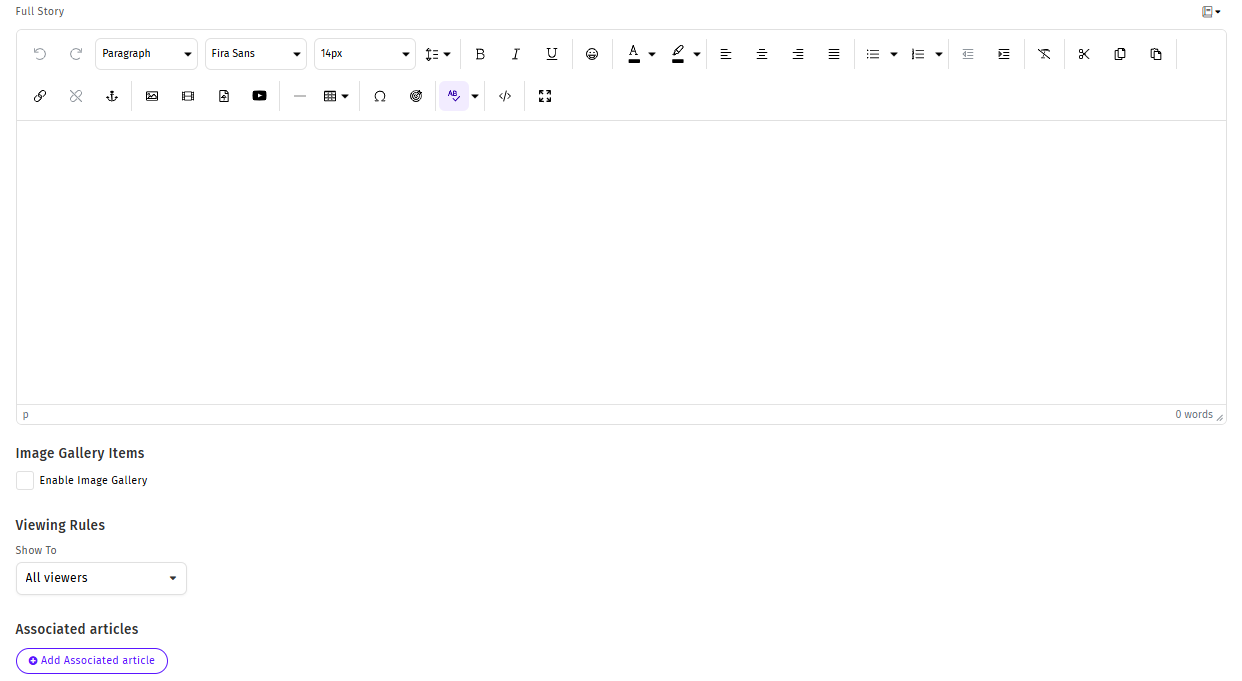Toggle the spellcheck button
The height and width of the screenshot is (681, 1242).
coord(454,96)
